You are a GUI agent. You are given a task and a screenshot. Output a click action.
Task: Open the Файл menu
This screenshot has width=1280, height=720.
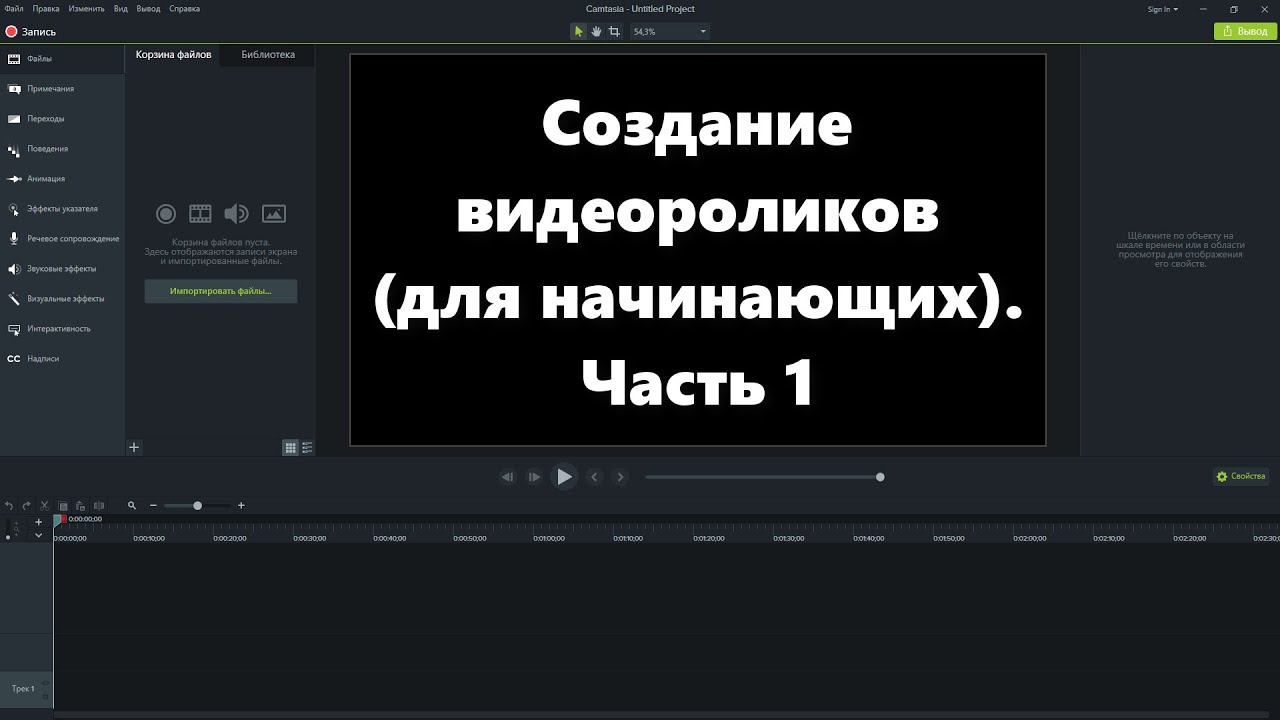(x=14, y=9)
